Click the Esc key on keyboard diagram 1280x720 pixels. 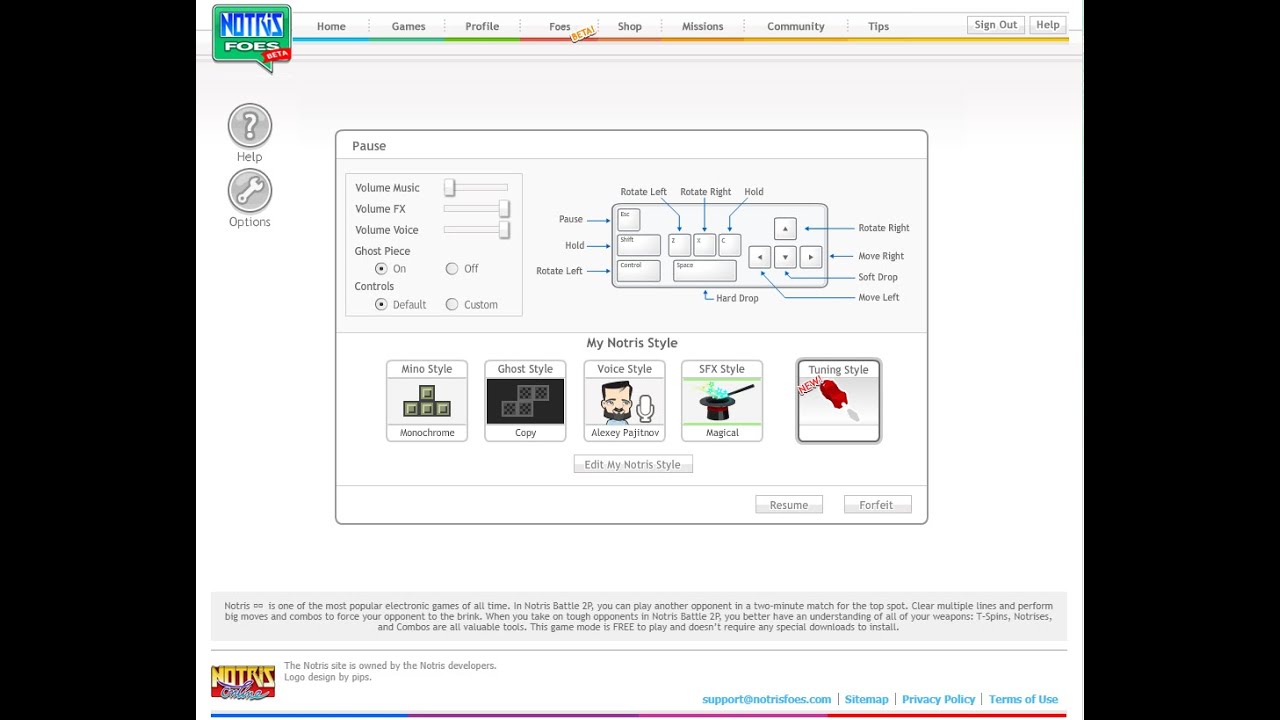point(628,220)
